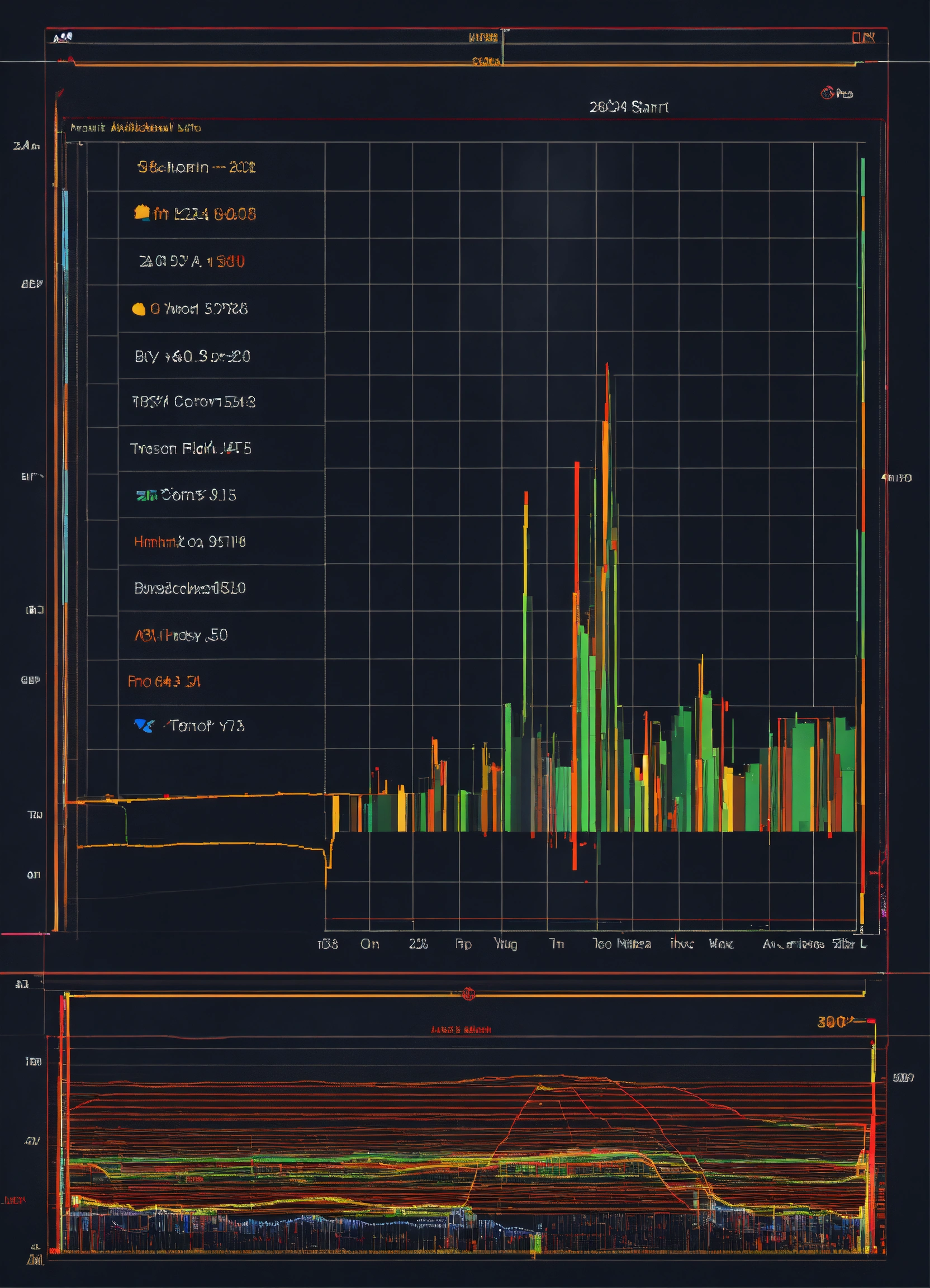
Task: Select the 'Hmhm' orange legend entry
Action: point(189,542)
